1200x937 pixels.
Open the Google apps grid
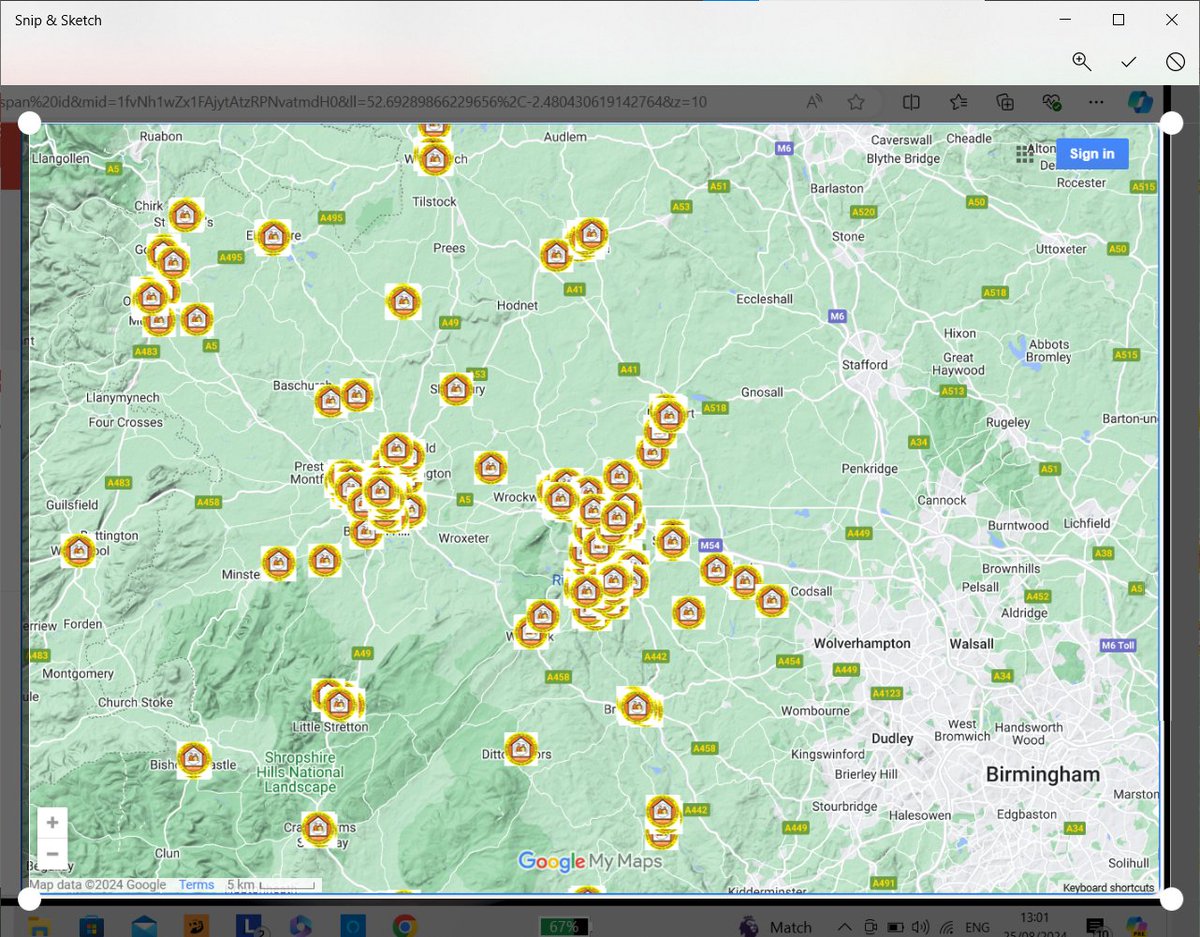(x=1024, y=154)
